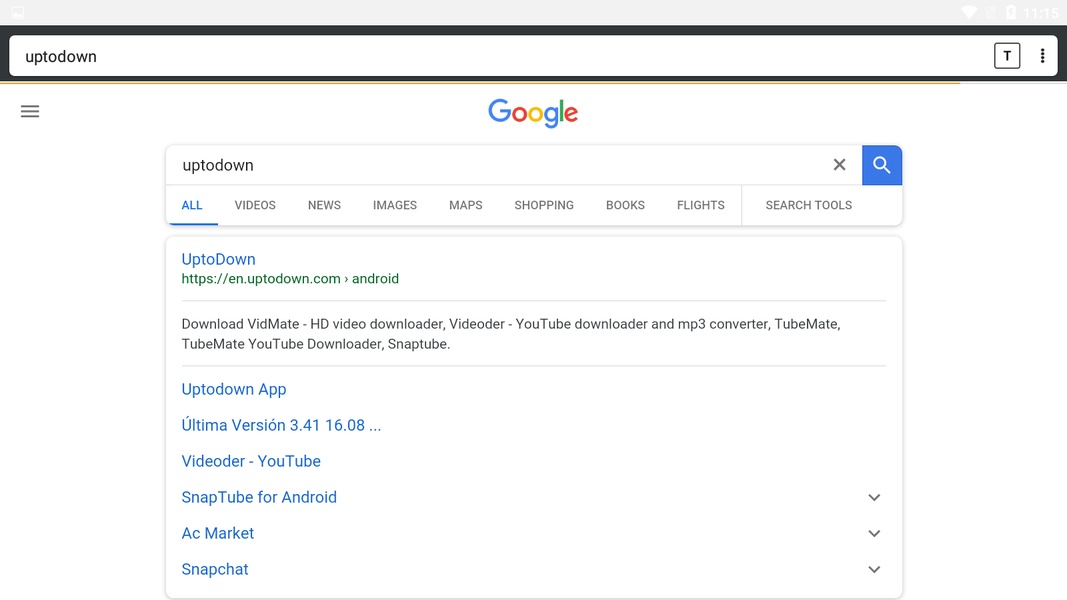Click the result description about VidMate downloader

point(511,334)
